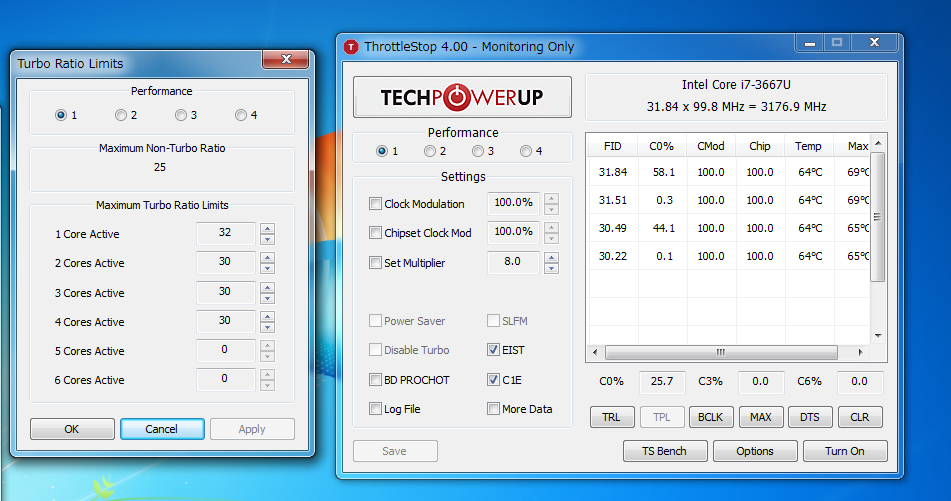Screen dimensions: 951x501
Task: Click the TechPowerUp logo button
Action: click(x=462, y=97)
